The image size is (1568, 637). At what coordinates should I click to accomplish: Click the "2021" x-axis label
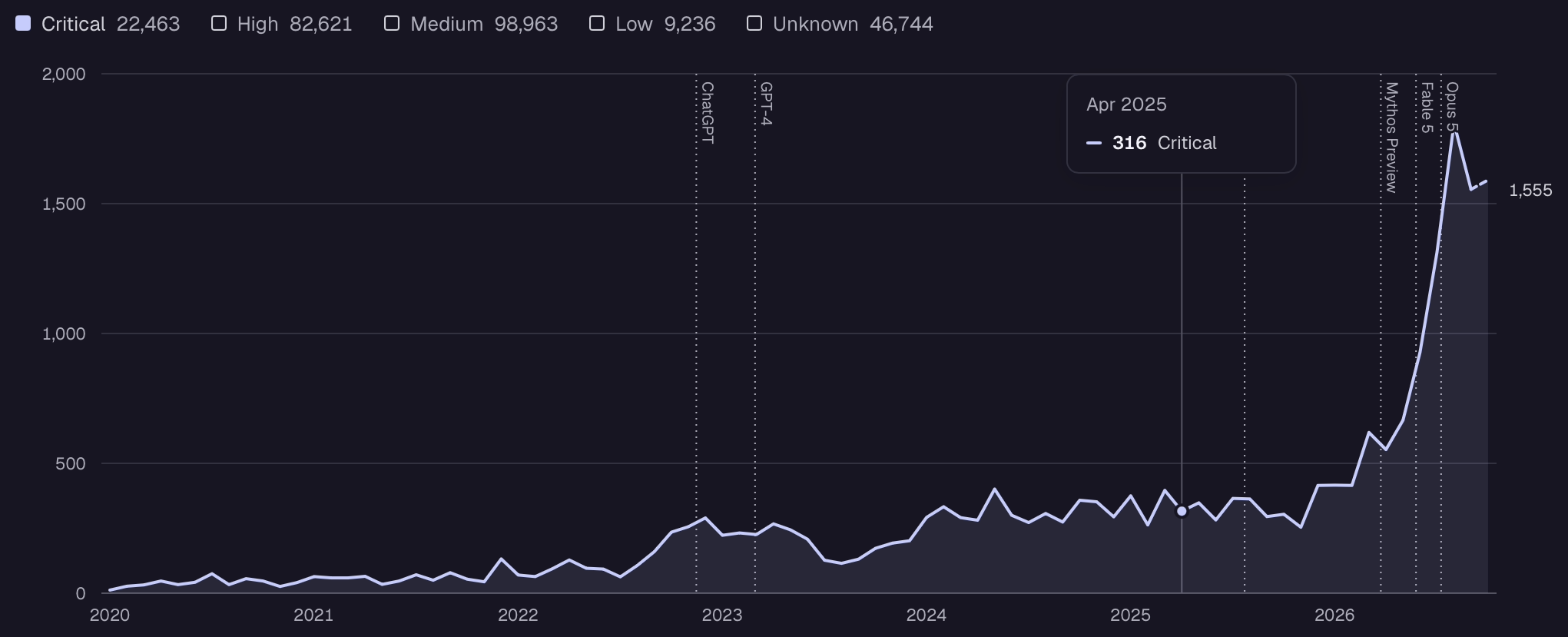313,615
